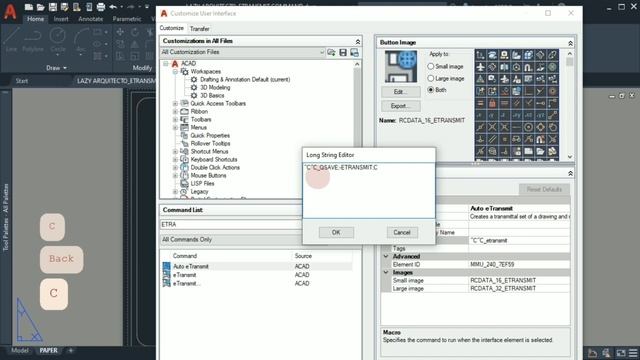
Task: Click the customization tree vertical scrollbar
Action: coord(357,107)
